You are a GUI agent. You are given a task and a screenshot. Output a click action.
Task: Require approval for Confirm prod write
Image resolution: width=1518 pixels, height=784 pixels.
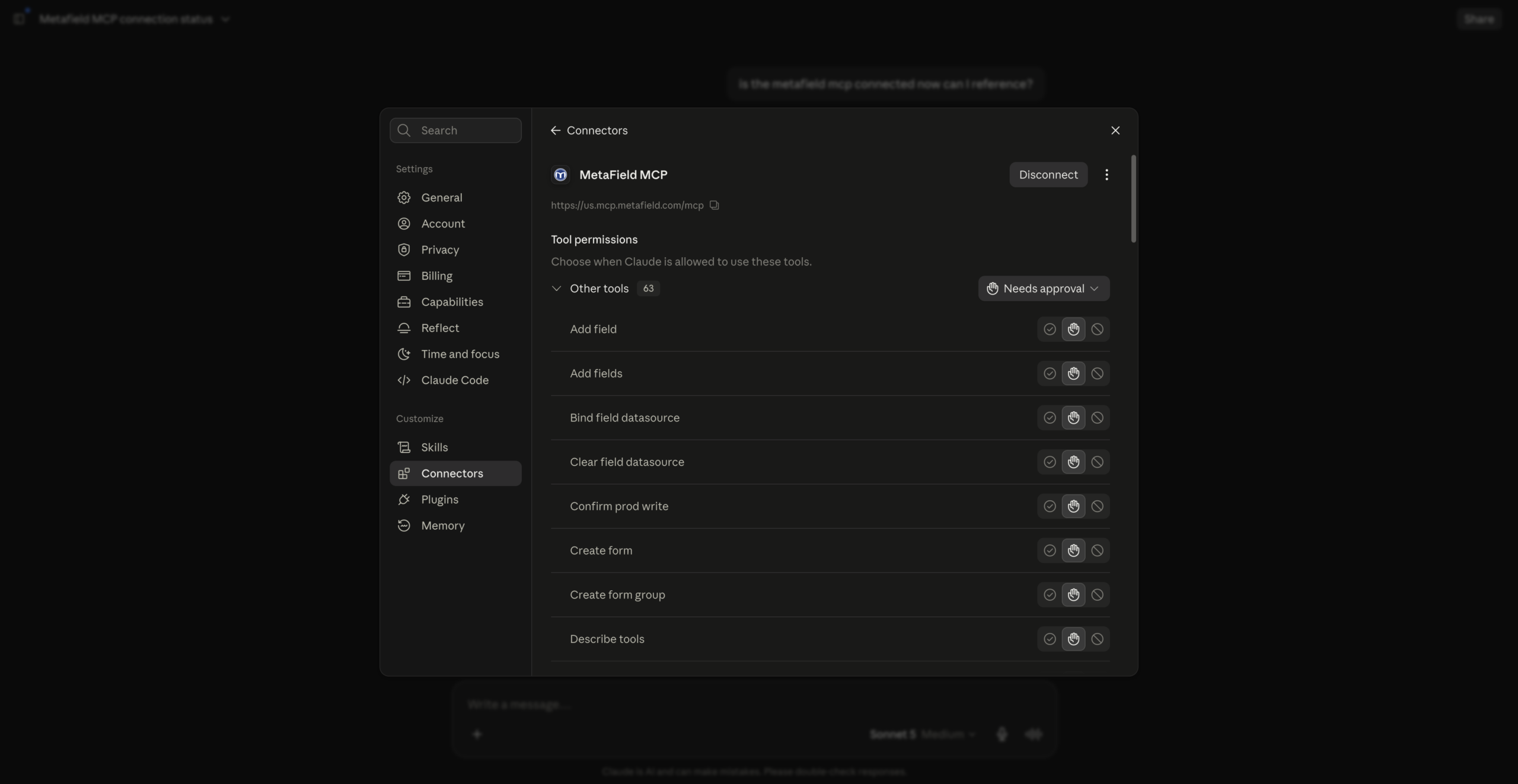[1073, 506]
